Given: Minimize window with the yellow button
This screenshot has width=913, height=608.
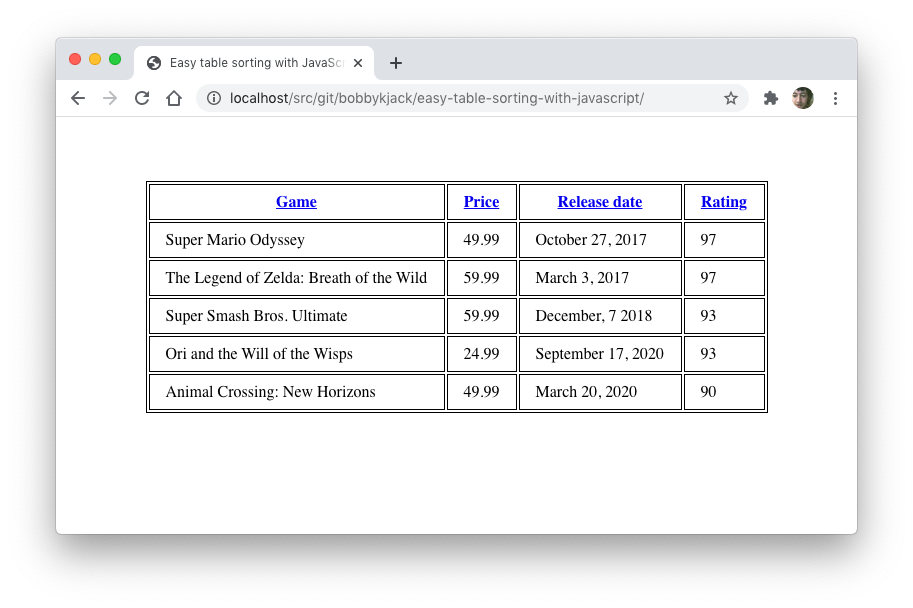Looking at the screenshot, I should pyautogui.click(x=95, y=59).
